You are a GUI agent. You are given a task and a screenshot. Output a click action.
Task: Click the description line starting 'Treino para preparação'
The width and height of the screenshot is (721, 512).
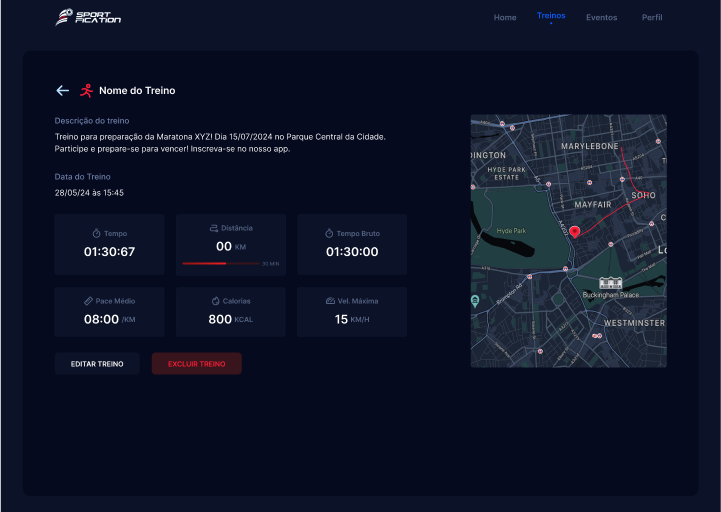pyautogui.click(x=220, y=137)
